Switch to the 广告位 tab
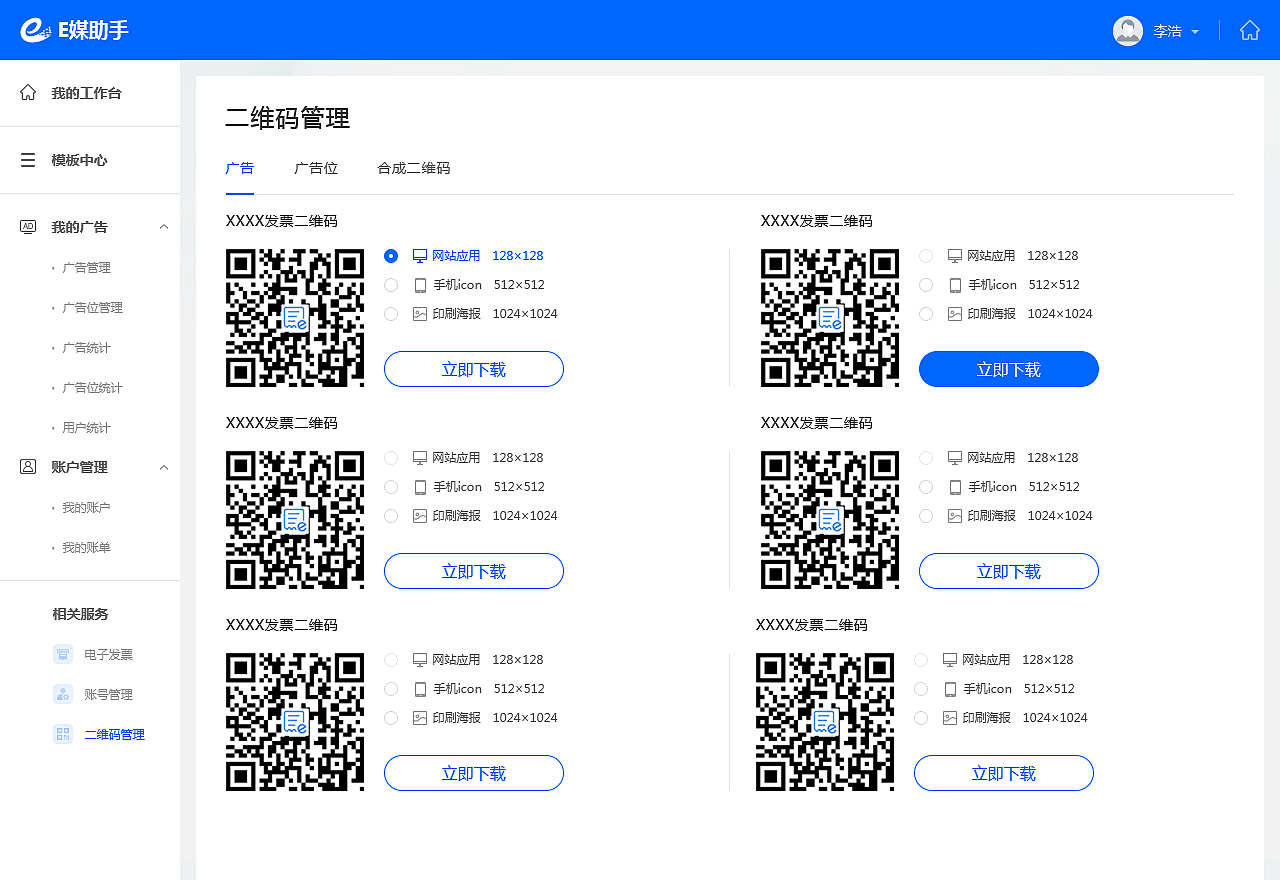Image resolution: width=1280 pixels, height=880 pixels. pos(316,168)
